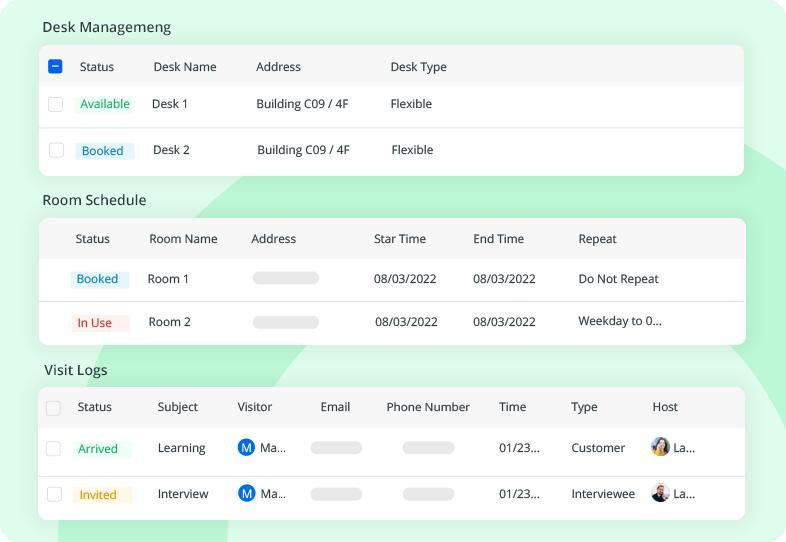Image resolution: width=786 pixels, height=542 pixels.
Task: Click the visitor "M" avatar in the Learning row
Action: 246,448
